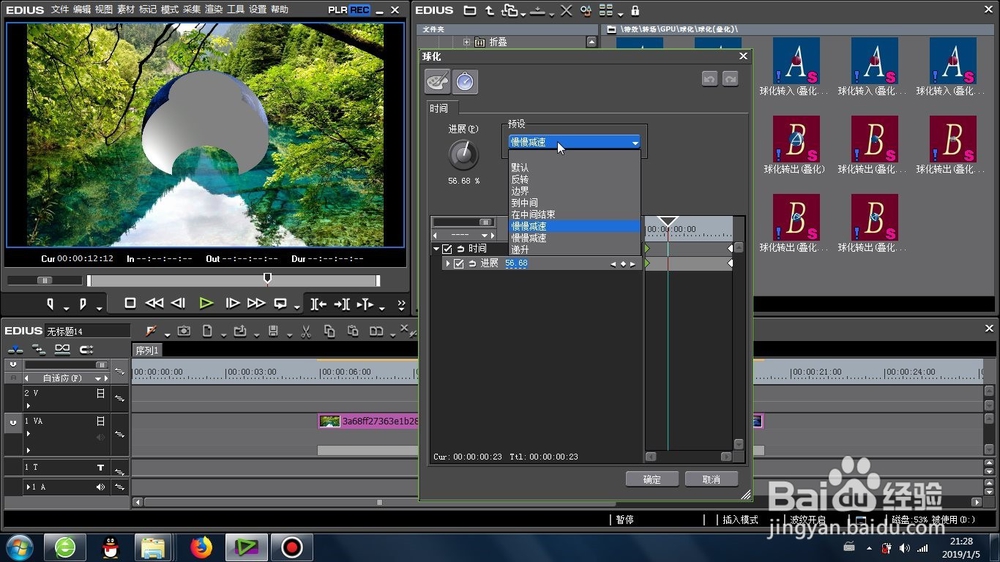The width and height of the screenshot is (1000, 562).
Task: Click the parameter paint icon in 球化 dialog
Action: 438,82
